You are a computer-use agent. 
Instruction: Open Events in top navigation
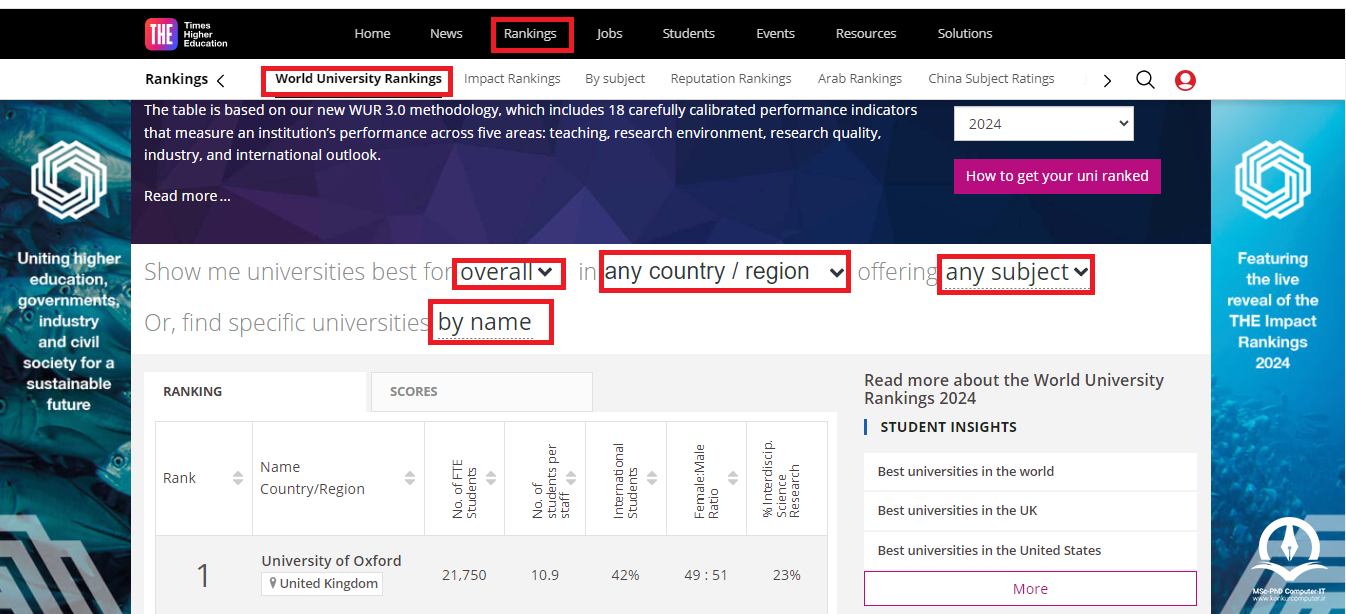[775, 34]
